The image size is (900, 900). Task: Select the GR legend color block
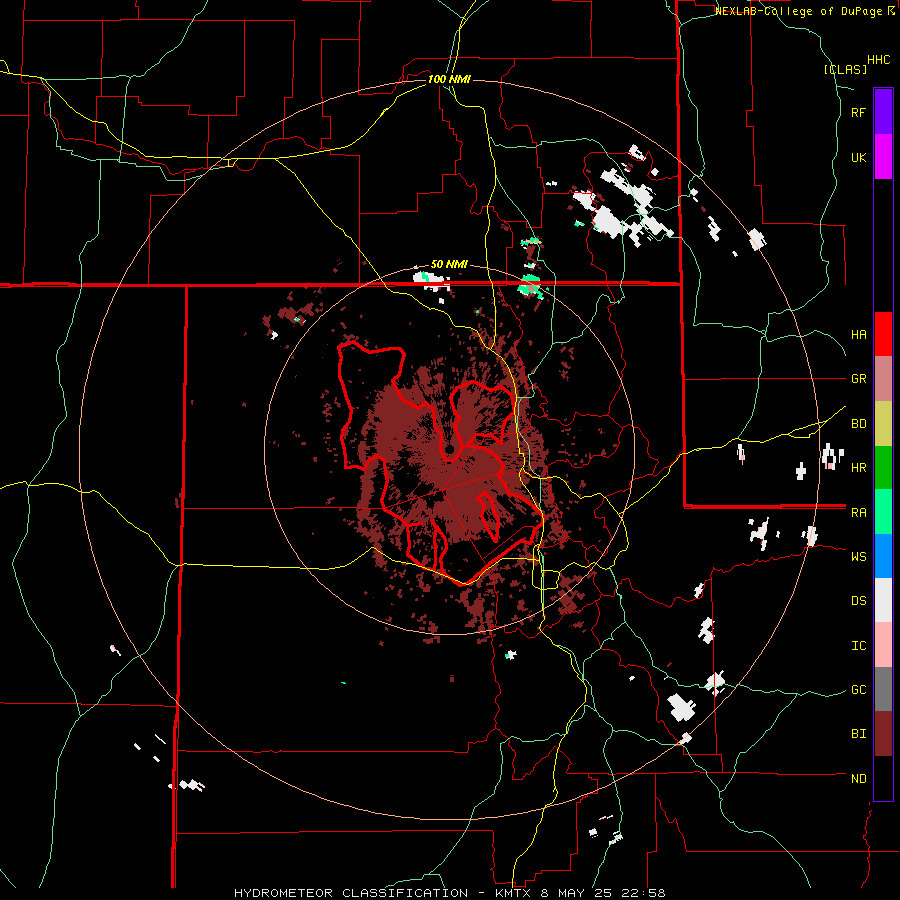pyautogui.click(x=883, y=378)
